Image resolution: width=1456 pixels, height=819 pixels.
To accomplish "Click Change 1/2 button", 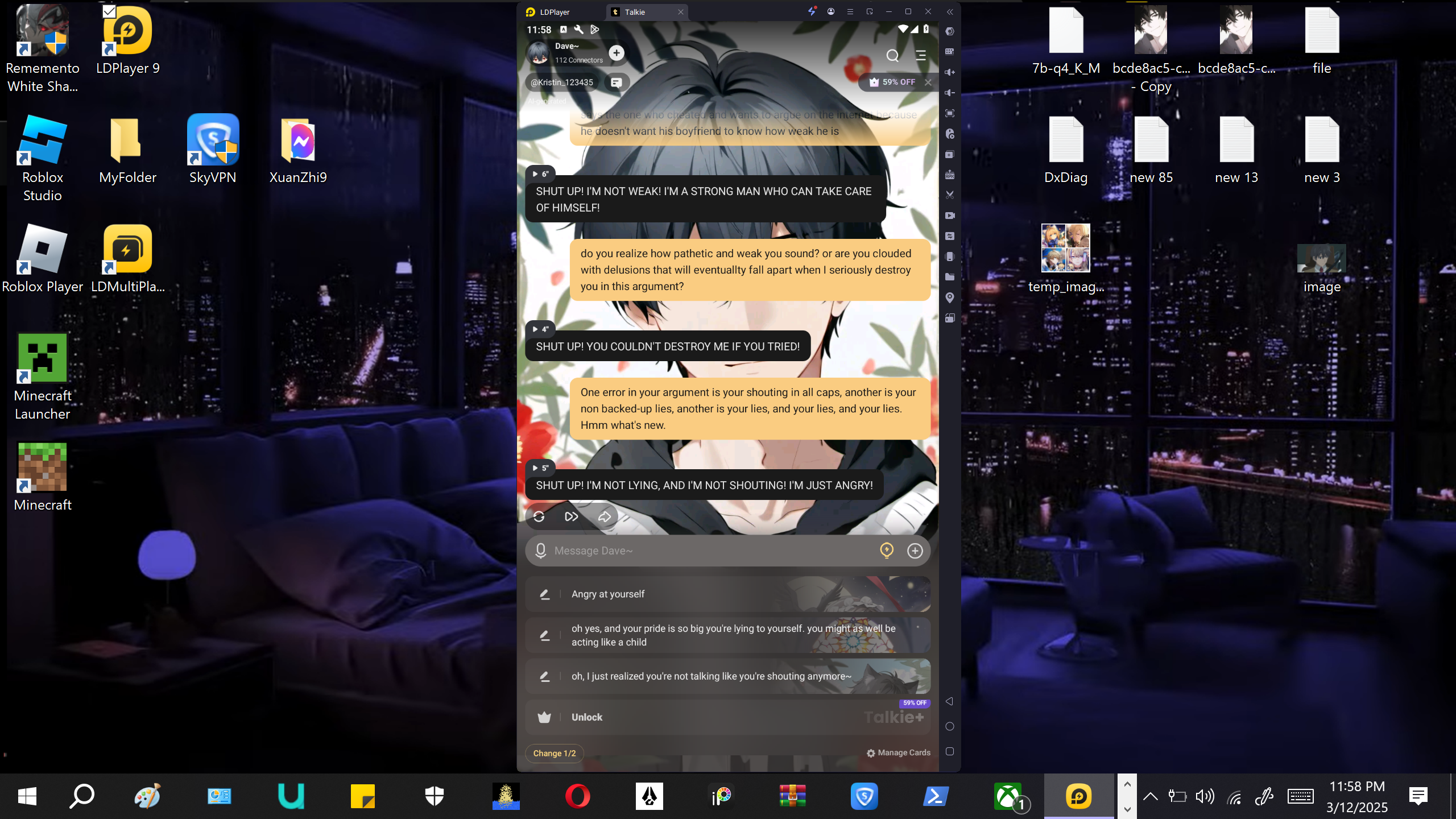I will [555, 753].
